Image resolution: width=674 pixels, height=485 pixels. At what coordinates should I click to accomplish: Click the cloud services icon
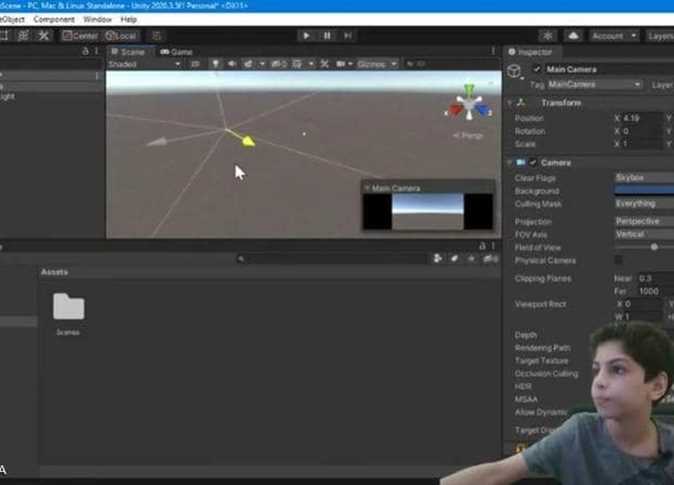573,36
